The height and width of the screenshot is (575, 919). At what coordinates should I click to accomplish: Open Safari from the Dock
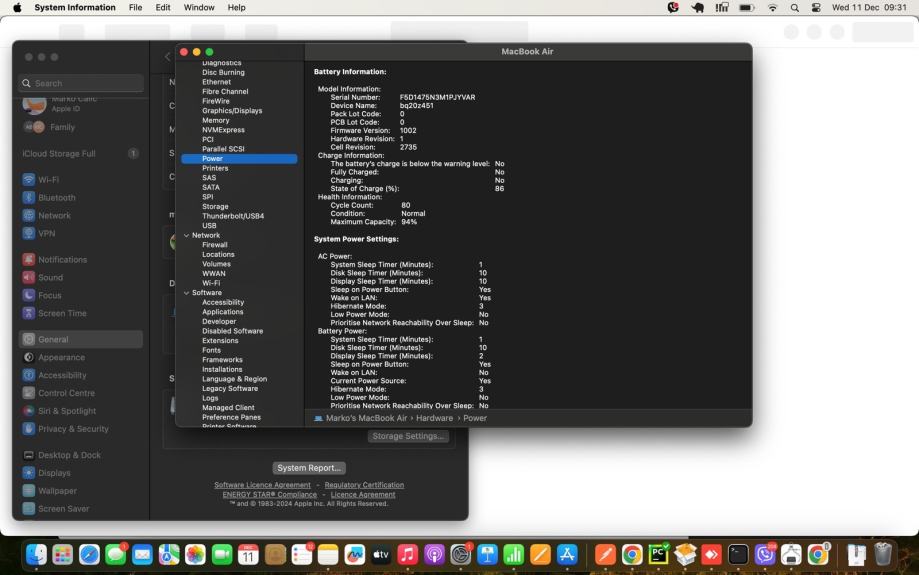[89, 554]
